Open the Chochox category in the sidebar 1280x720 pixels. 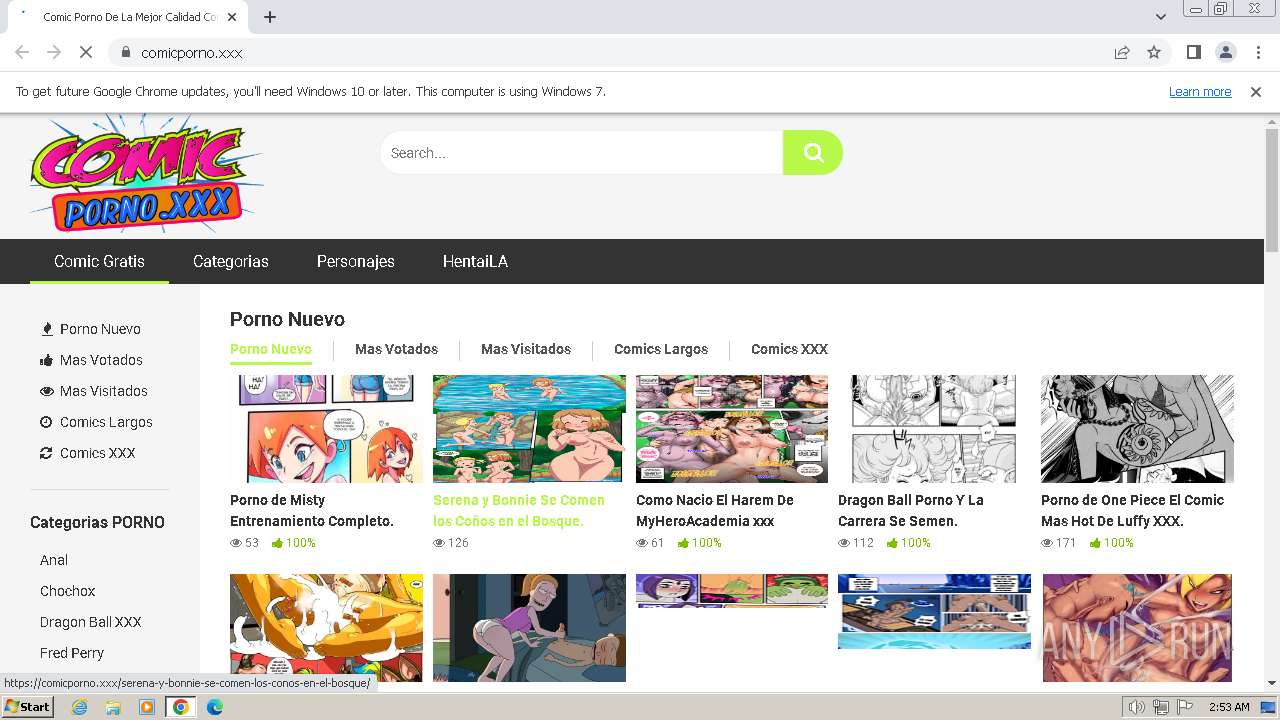click(68, 591)
